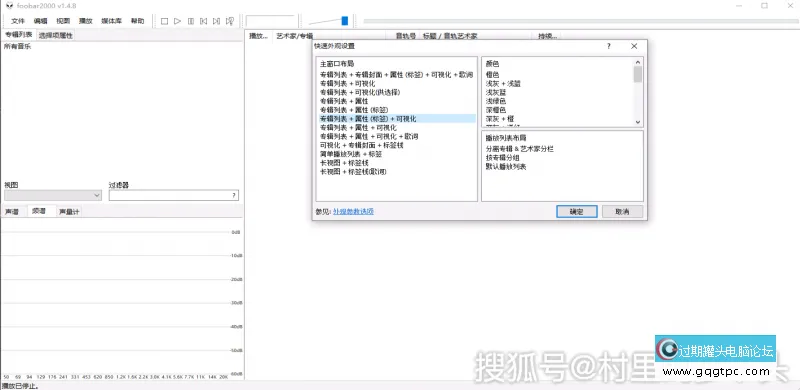
Task: Click the color list scrollbar thumb
Action: tap(638, 74)
